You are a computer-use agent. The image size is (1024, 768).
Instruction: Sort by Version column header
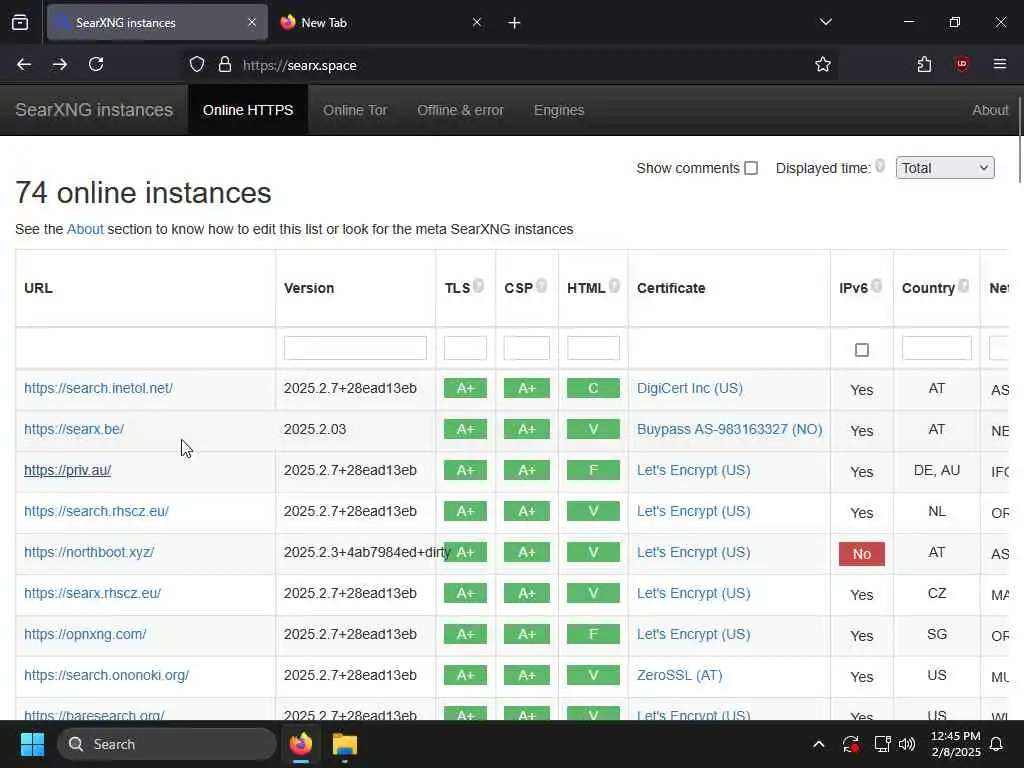point(309,288)
